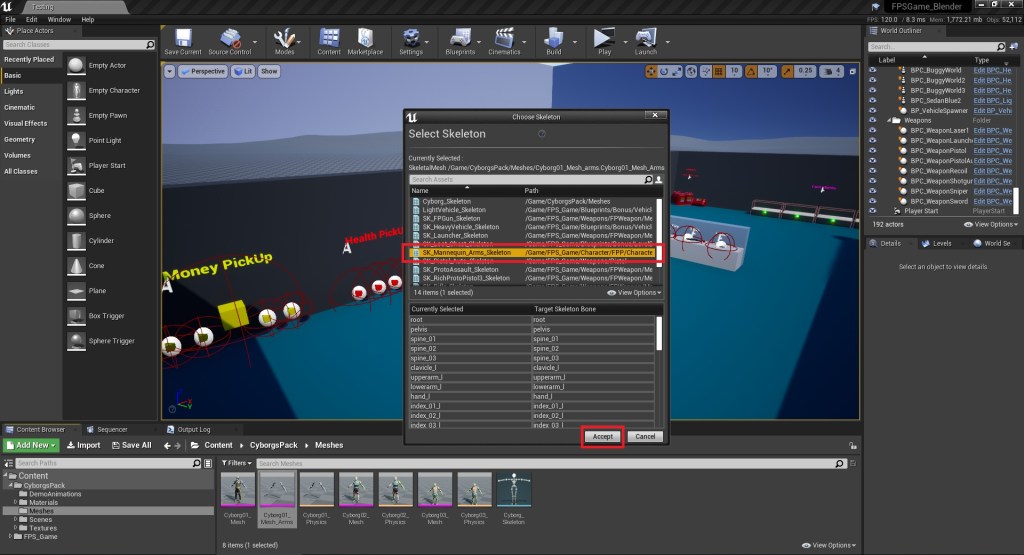Viewport: 1024px width, 555px height.
Task: Toggle visibility eye for BPC_WeaponPistol
Action: (x=873, y=150)
